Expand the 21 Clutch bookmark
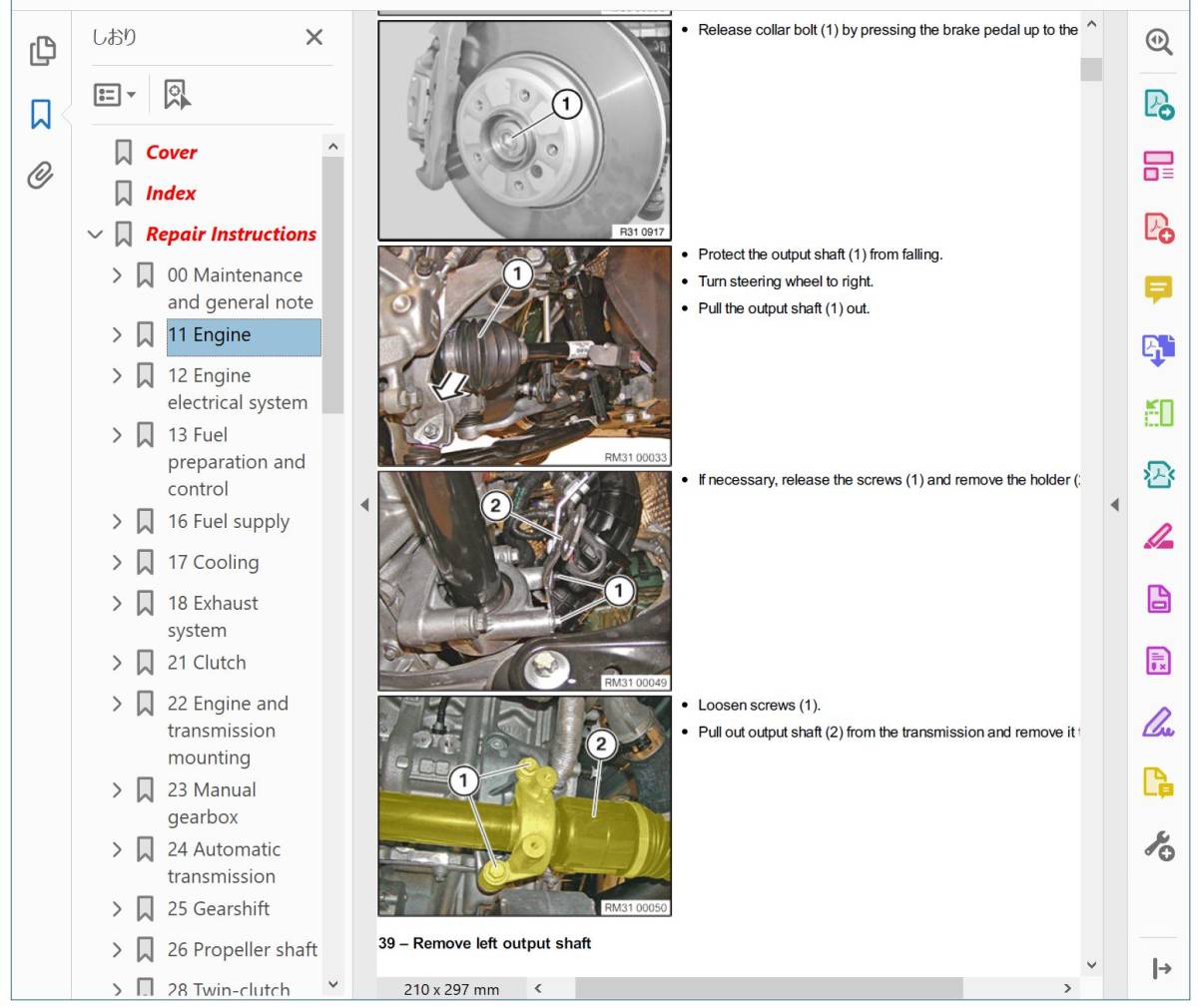This screenshot has height=1008, width=1198. click(x=118, y=663)
